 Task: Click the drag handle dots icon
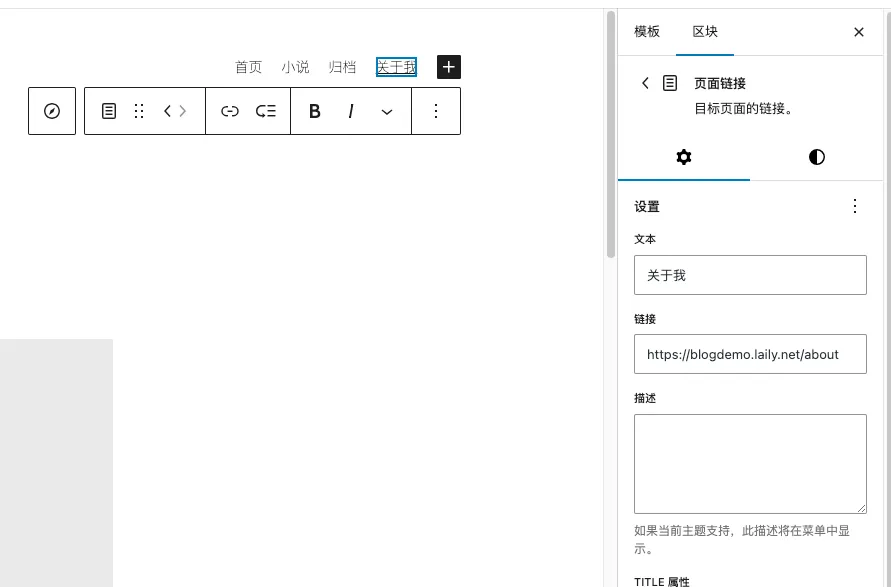pyautogui.click(x=139, y=111)
